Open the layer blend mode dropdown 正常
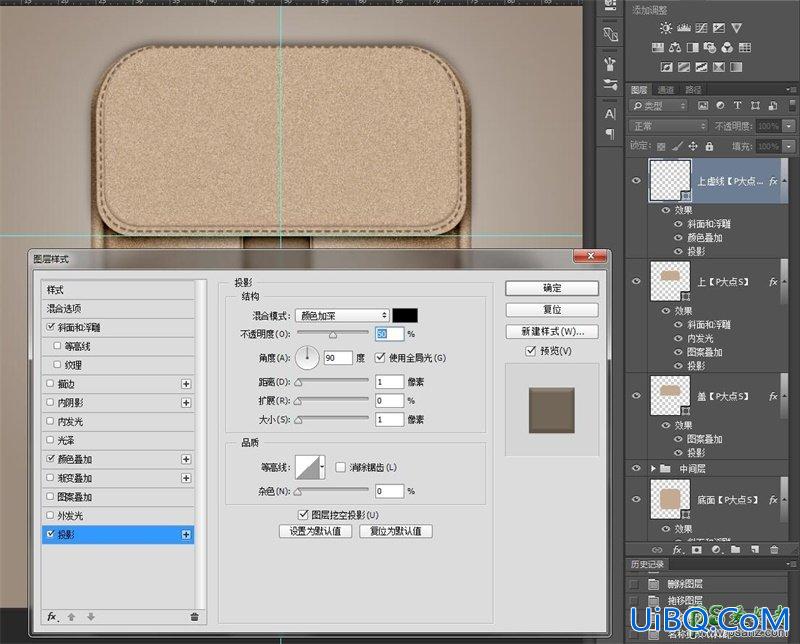 pyautogui.click(x=668, y=126)
